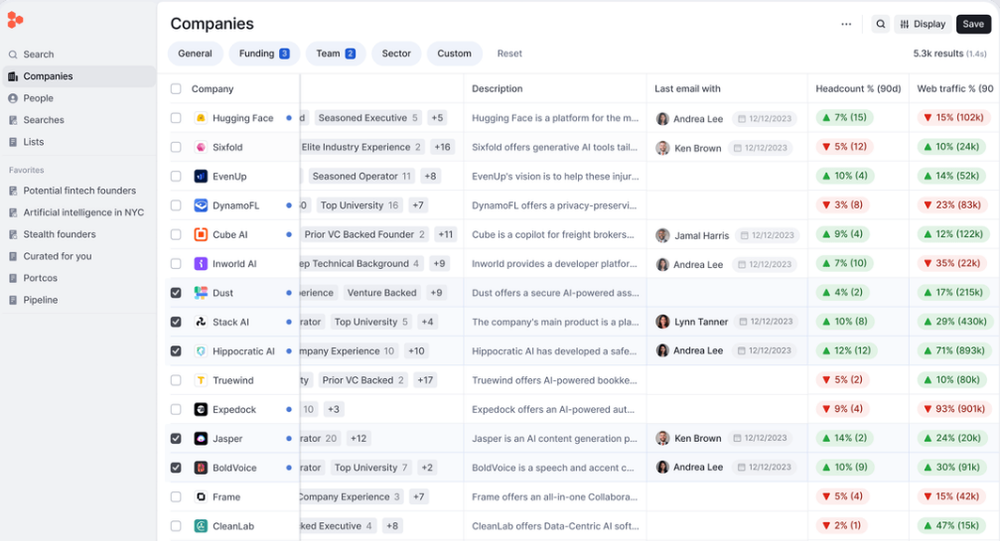Image resolution: width=1000 pixels, height=541 pixels.
Task: Open the three-dots more options menu
Action: pos(846,24)
